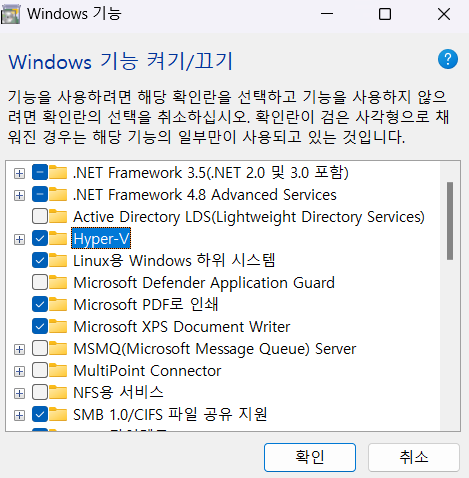Click the 확인 button
469x478 pixels.
pos(310,457)
